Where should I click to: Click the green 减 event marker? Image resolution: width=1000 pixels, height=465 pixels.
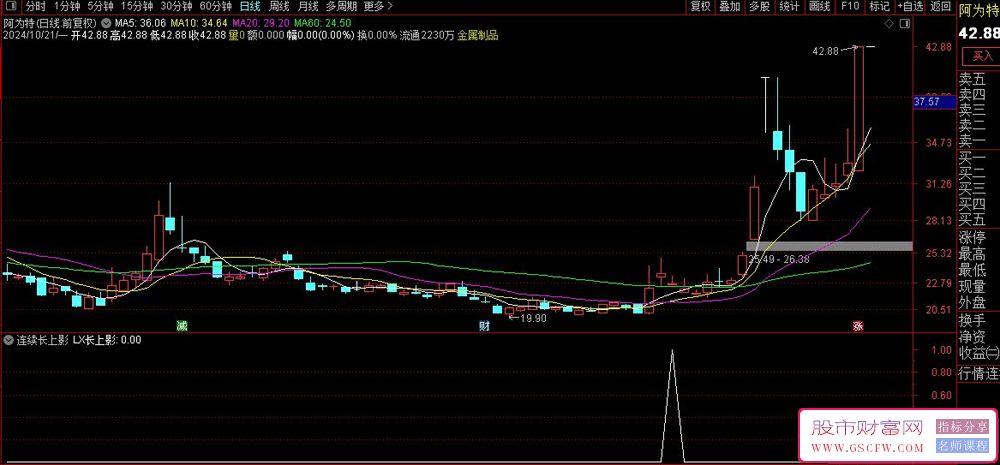[182, 326]
